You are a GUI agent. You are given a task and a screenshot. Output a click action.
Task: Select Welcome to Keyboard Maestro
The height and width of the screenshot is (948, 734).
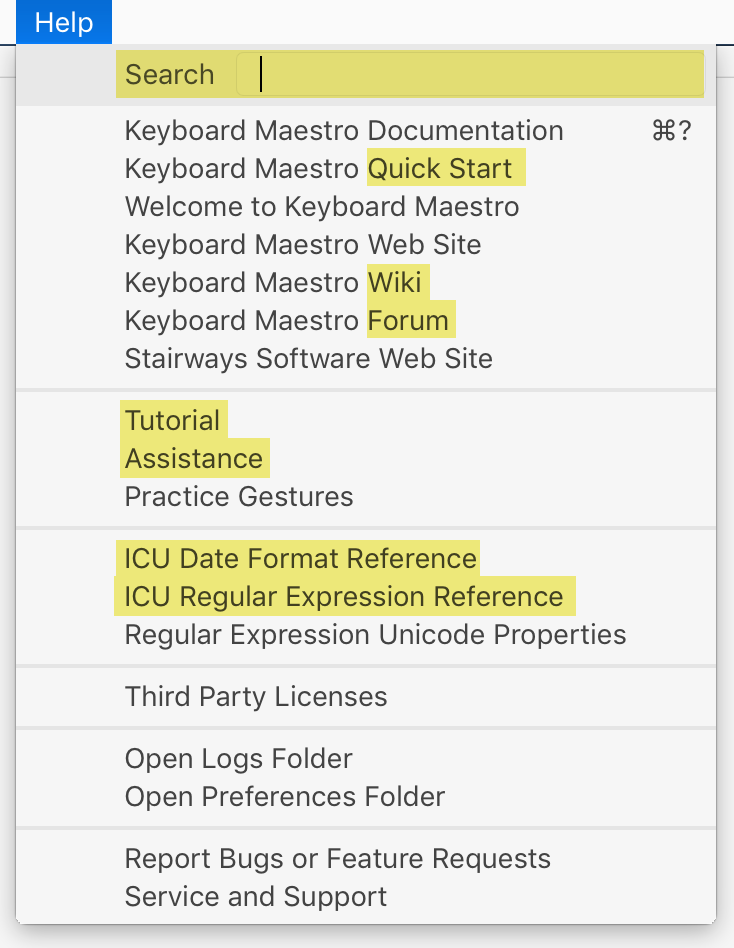pyautogui.click(x=320, y=206)
